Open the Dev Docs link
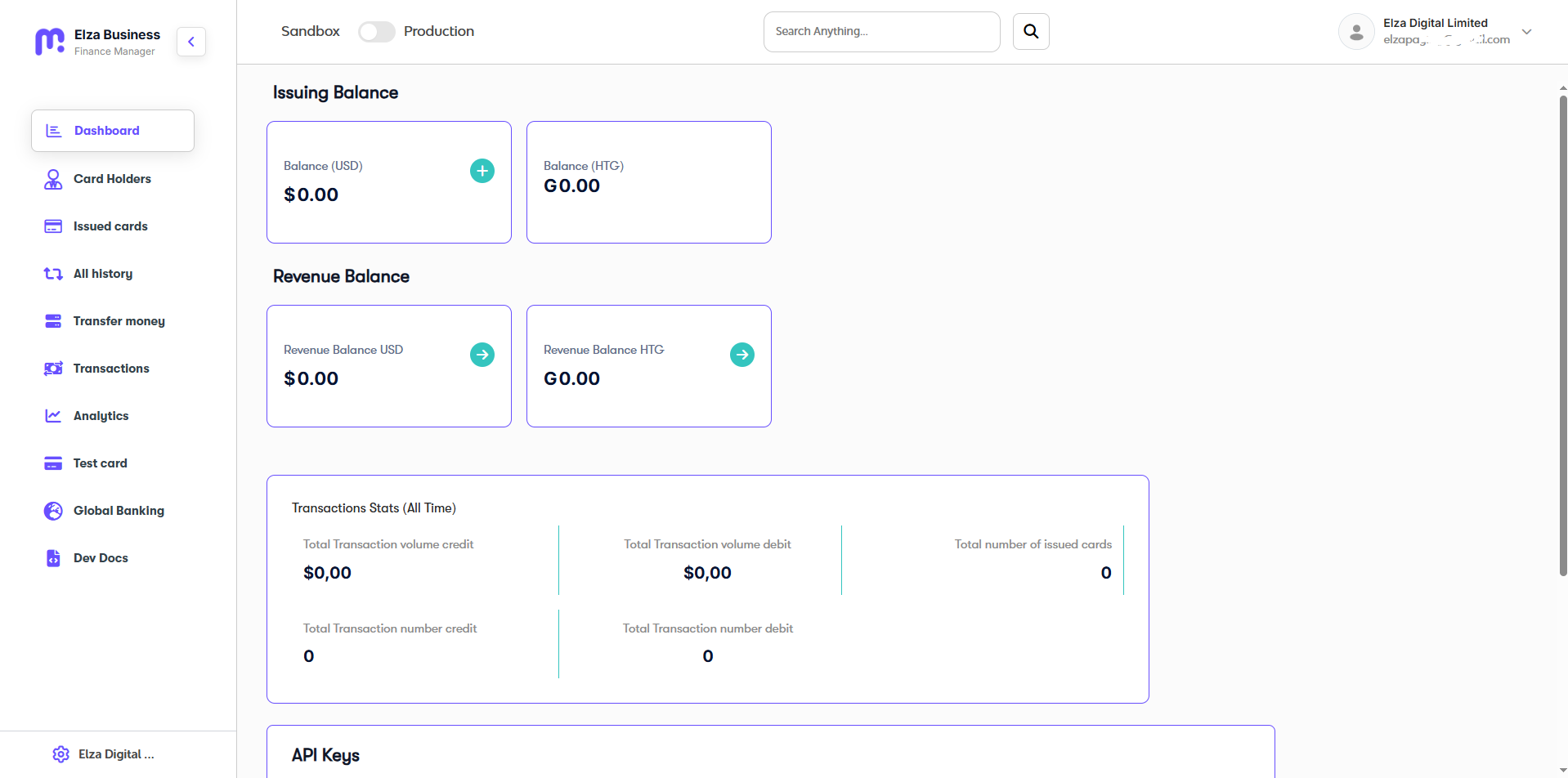Screen dimensions: 1568x778 (101, 558)
